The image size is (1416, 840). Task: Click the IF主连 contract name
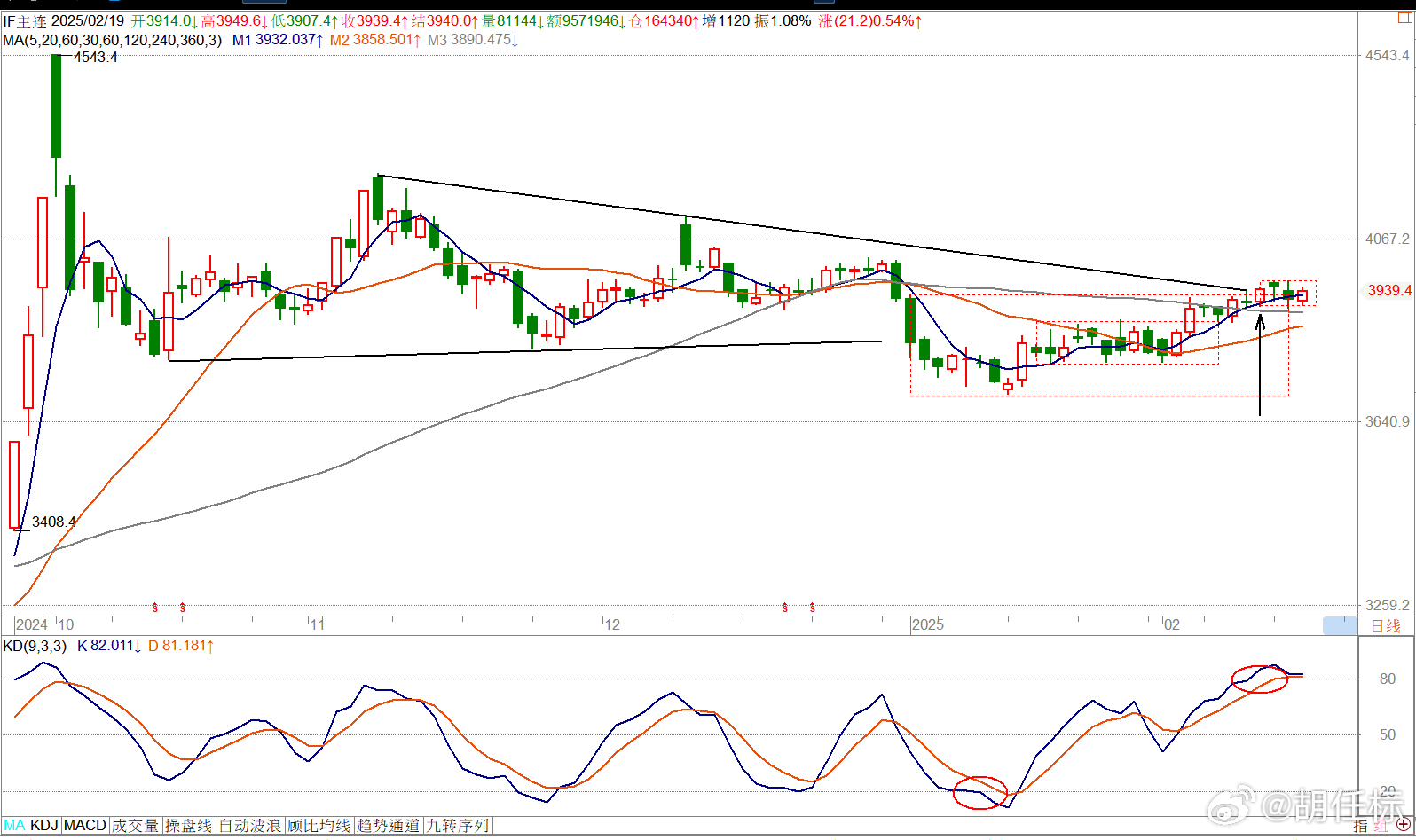[x=25, y=20]
